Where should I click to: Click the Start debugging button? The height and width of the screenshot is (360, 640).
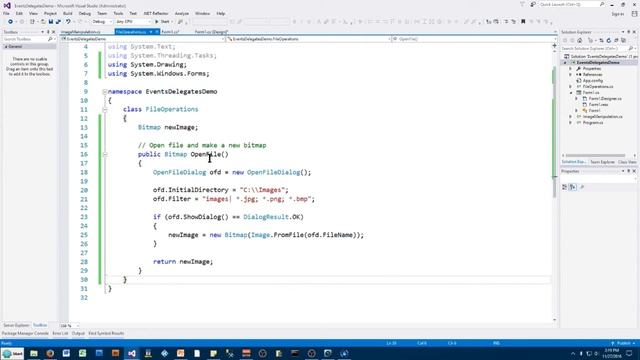pos(162,22)
